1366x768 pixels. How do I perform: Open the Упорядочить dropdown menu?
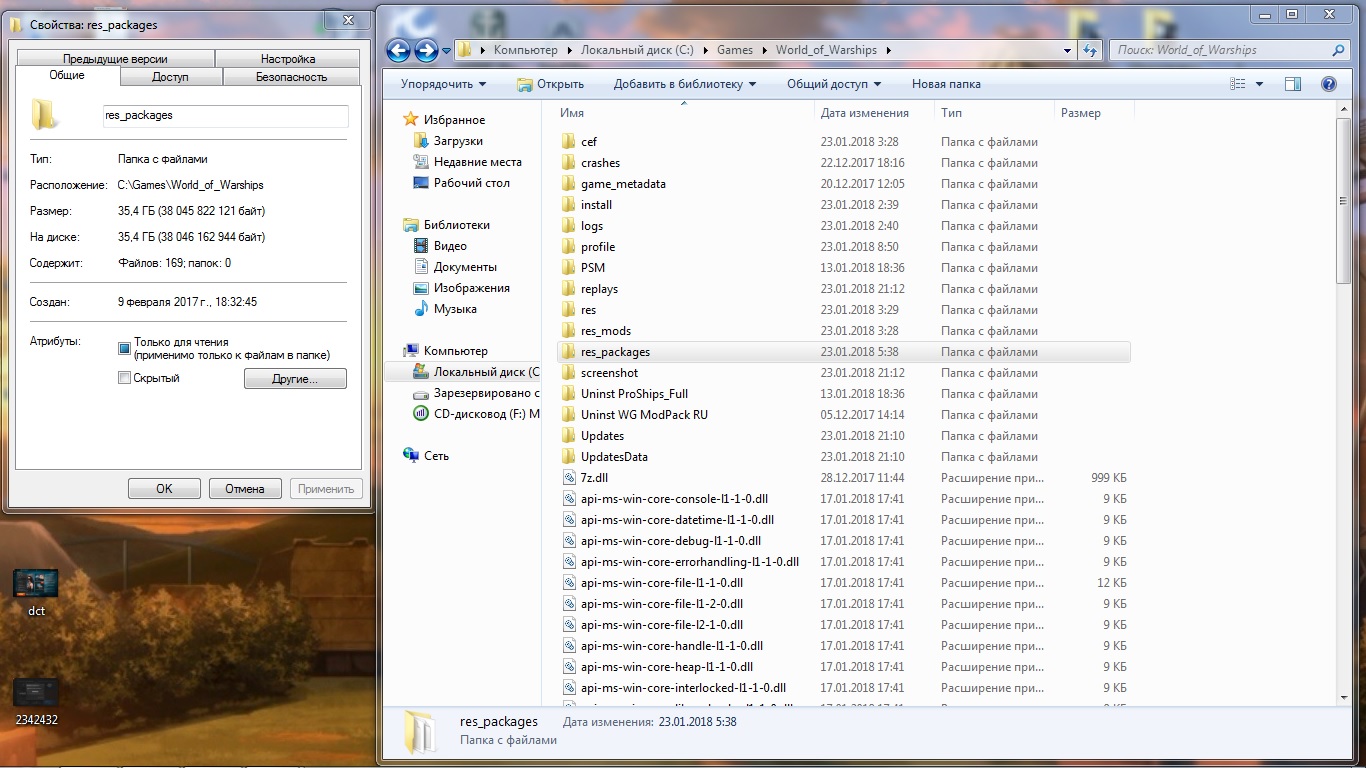pyautogui.click(x=443, y=84)
